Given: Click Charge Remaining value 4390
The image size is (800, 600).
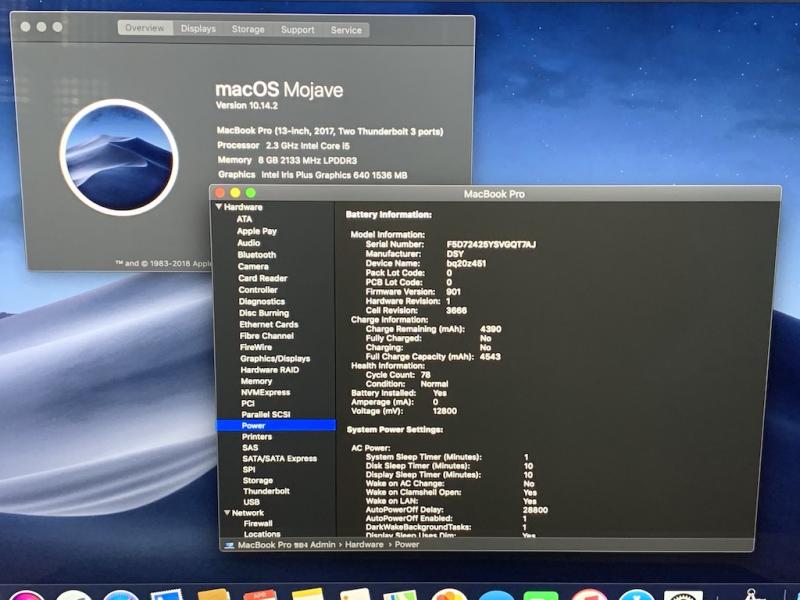Looking at the screenshot, I should pos(490,329).
